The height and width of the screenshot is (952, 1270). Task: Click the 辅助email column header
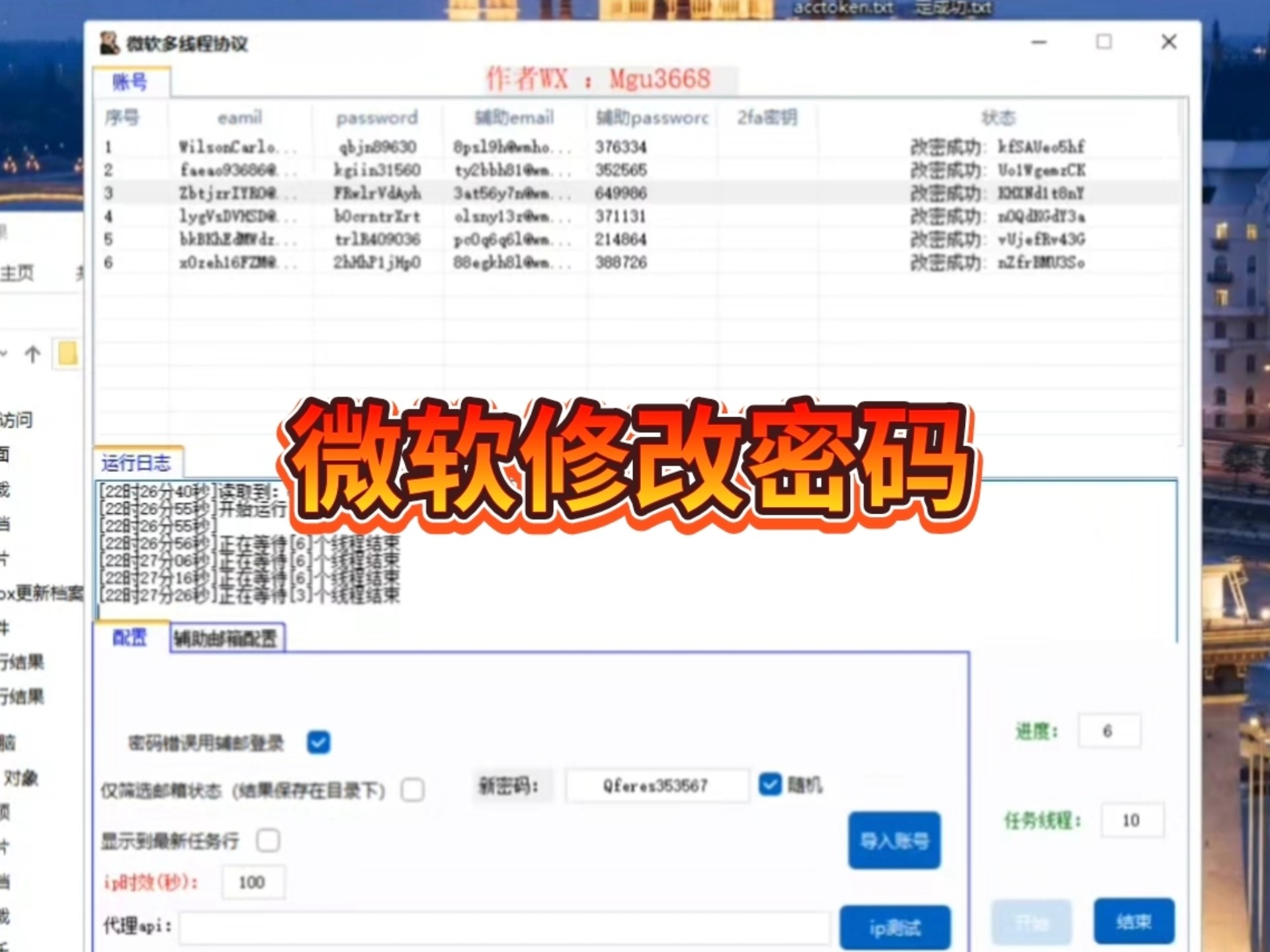point(515,118)
